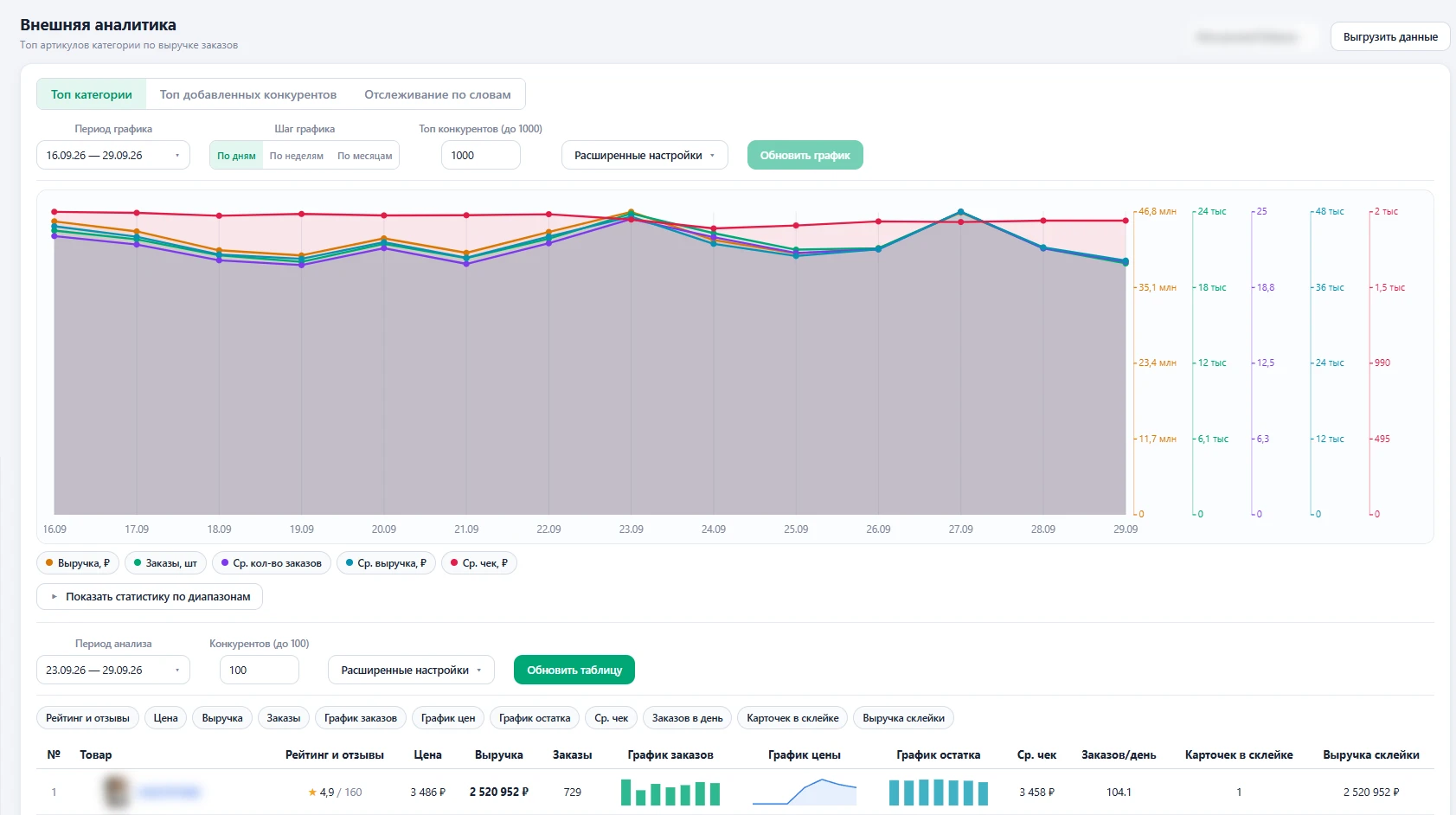Open the Период графика date dropdown
1456x815 pixels.
113,156
